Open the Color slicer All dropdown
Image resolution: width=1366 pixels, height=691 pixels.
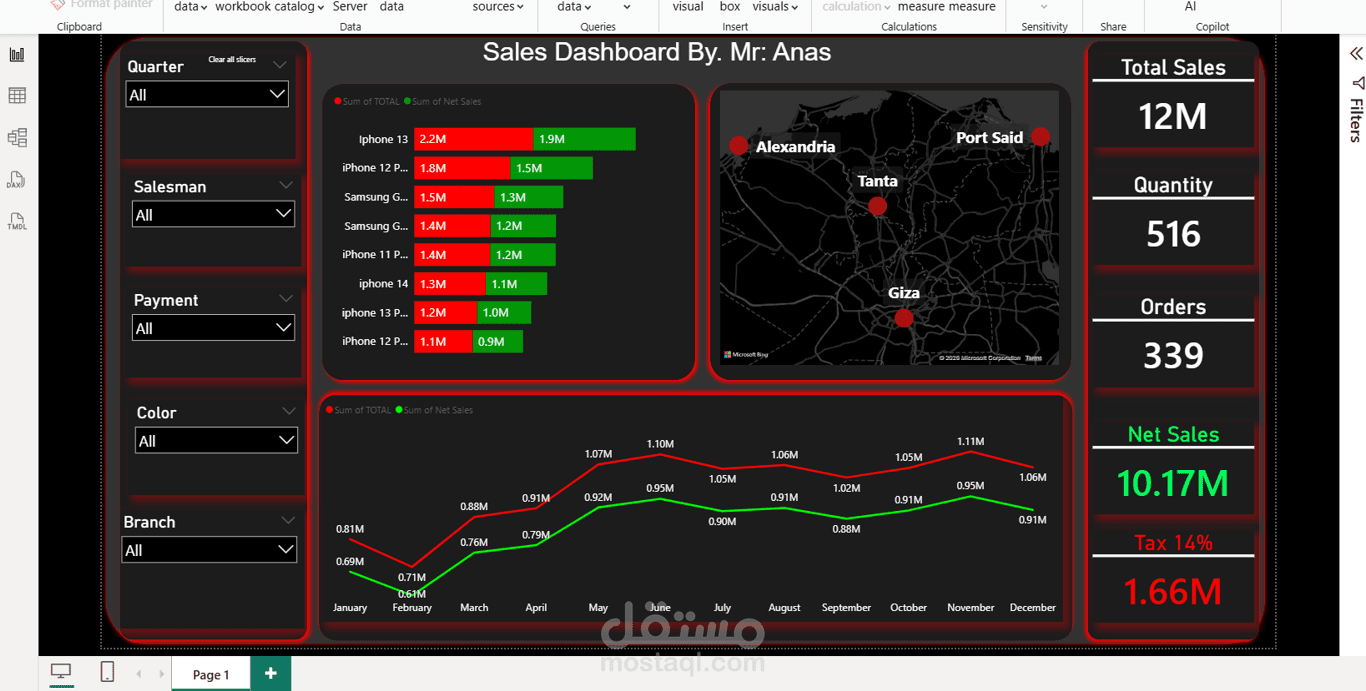216,441
